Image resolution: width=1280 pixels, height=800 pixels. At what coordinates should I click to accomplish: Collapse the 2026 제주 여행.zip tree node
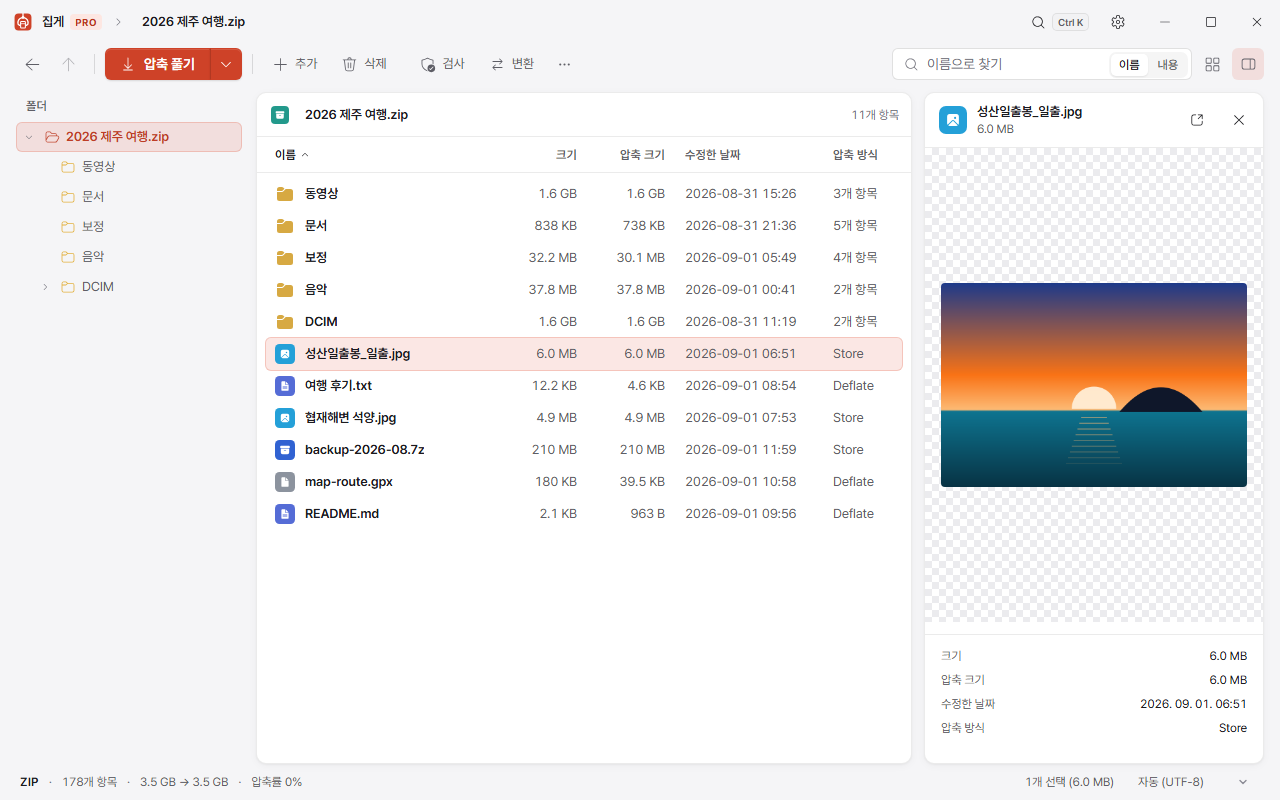(29, 137)
